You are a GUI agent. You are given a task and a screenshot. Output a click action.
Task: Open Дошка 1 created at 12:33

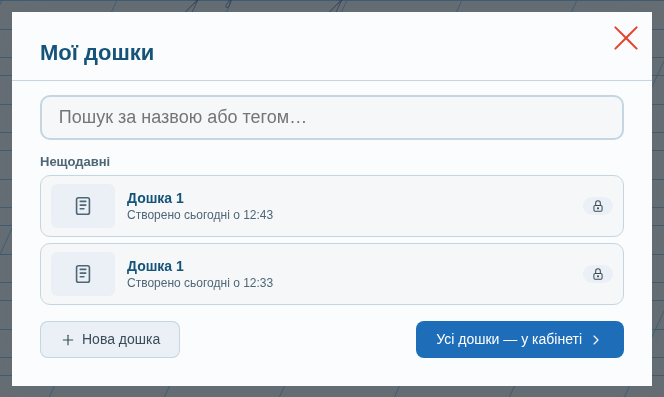click(x=332, y=274)
